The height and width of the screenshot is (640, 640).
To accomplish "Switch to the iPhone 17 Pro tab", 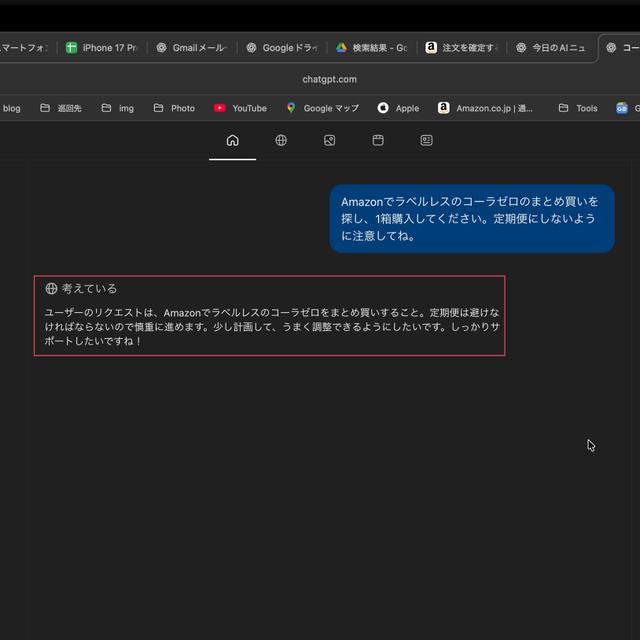I will (102, 47).
